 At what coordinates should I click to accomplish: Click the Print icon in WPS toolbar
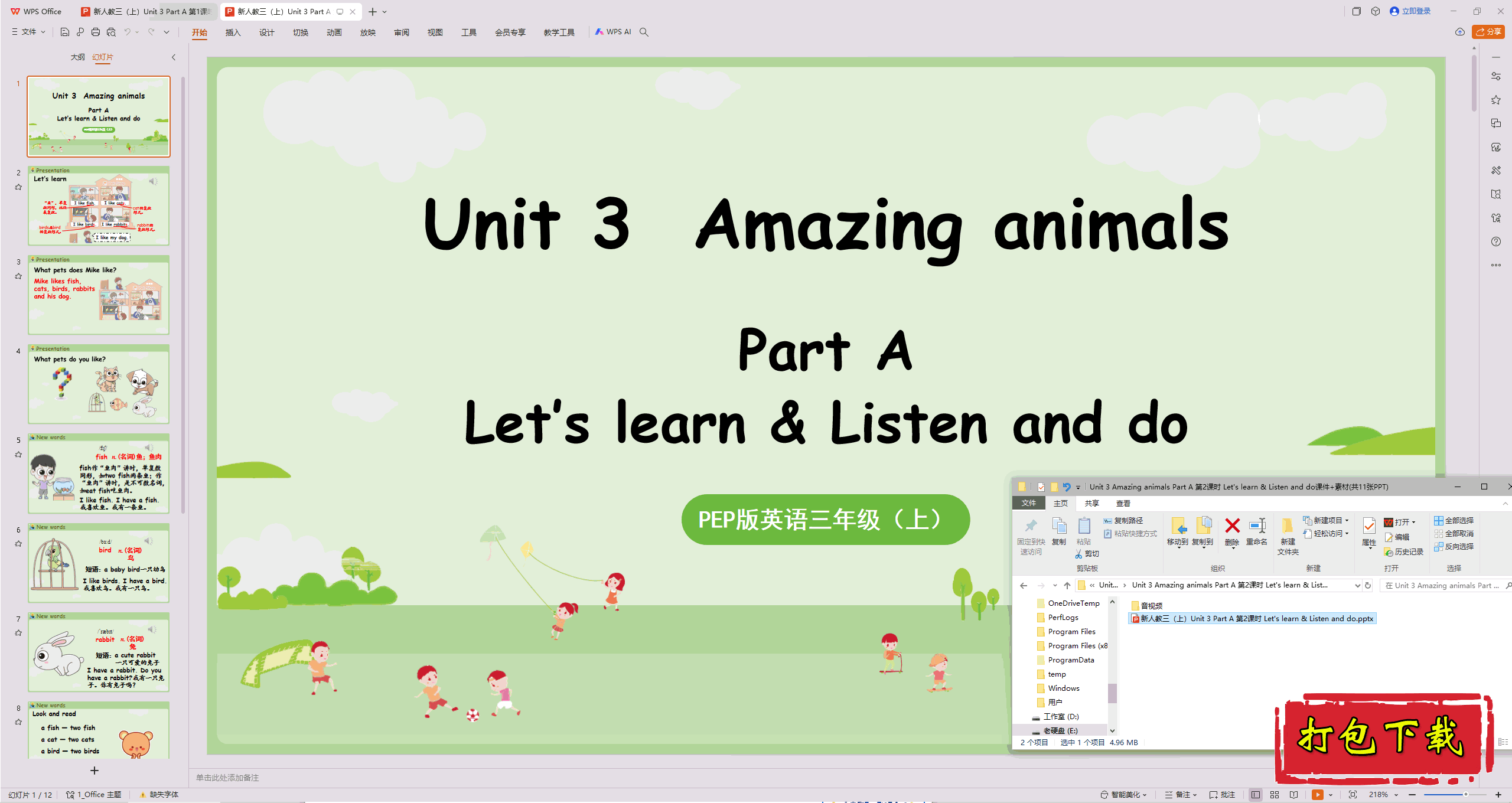96,32
